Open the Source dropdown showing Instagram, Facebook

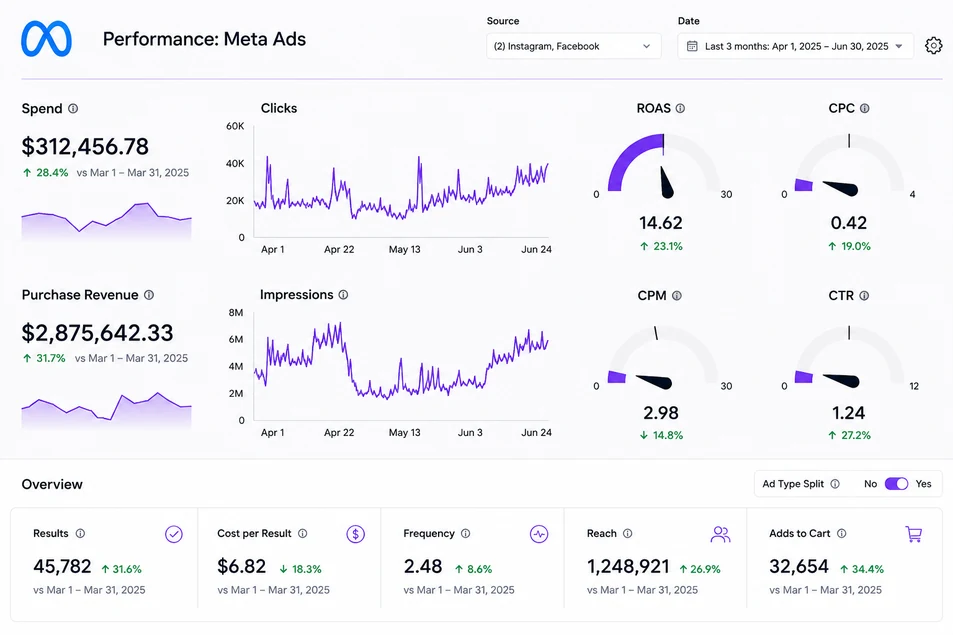tap(574, 46)
